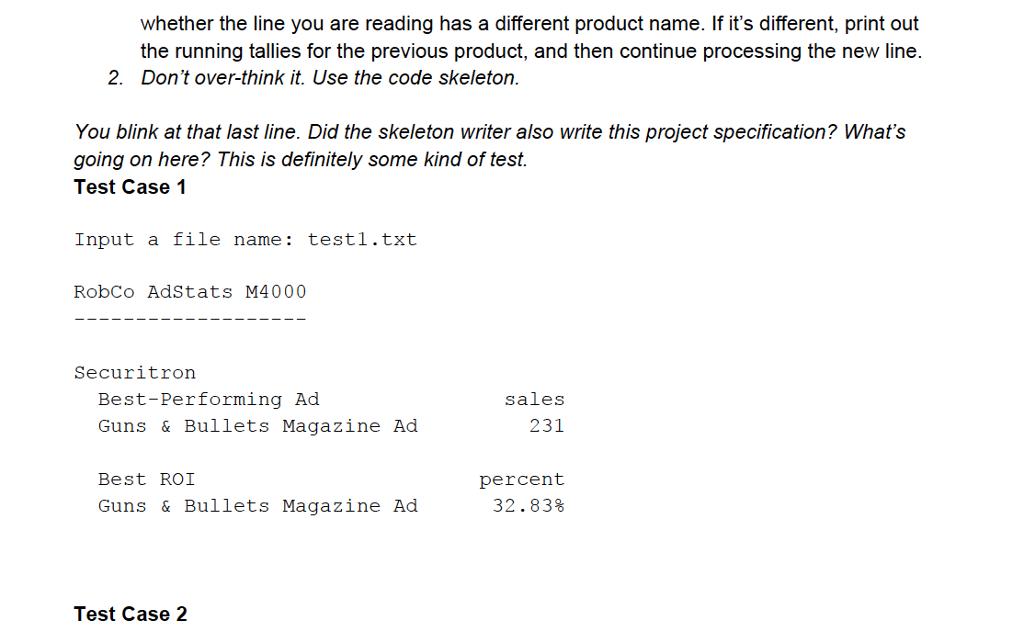
Task: Click the Test Case 1 heading
Action: [x=130, y=187]
